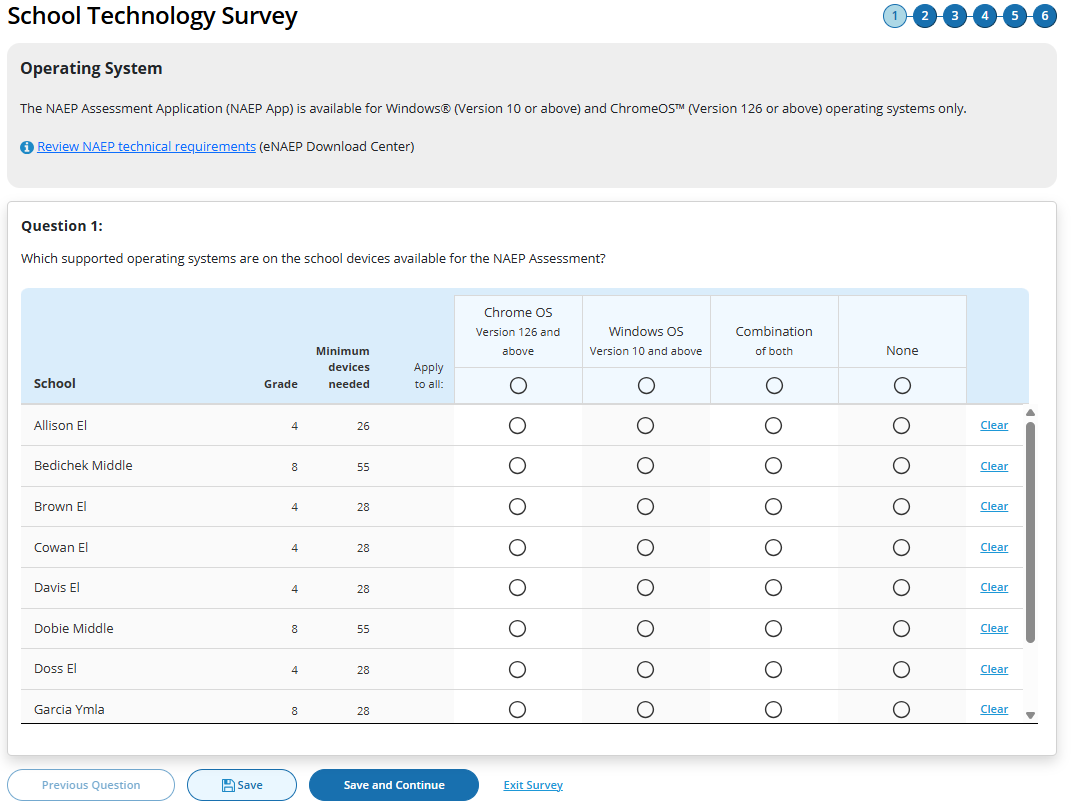Jump to survey step 3

pyautogui.click(x=954, y=16)
